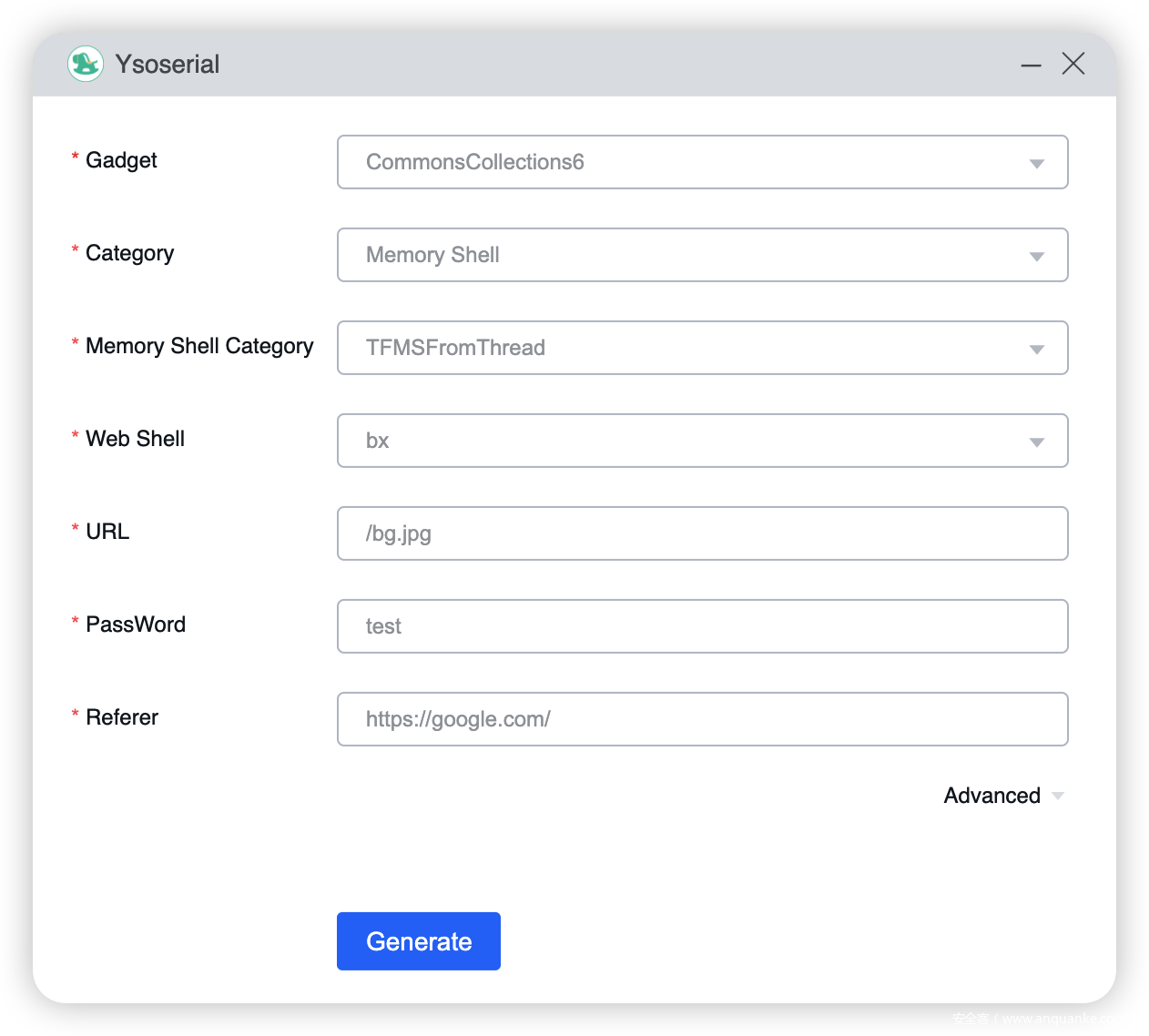Click the small arrow beside Advanced
The width and height of the screenshot is (1149, 1036).
click(x=1058, y=796)
